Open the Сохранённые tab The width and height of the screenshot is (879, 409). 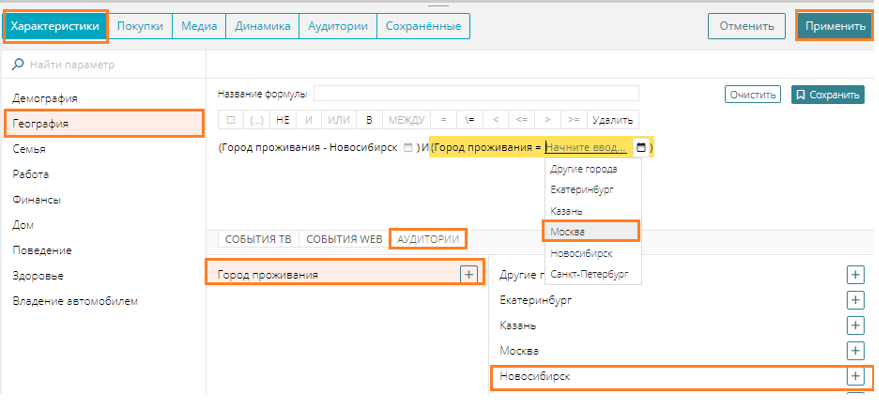point(423,26)
